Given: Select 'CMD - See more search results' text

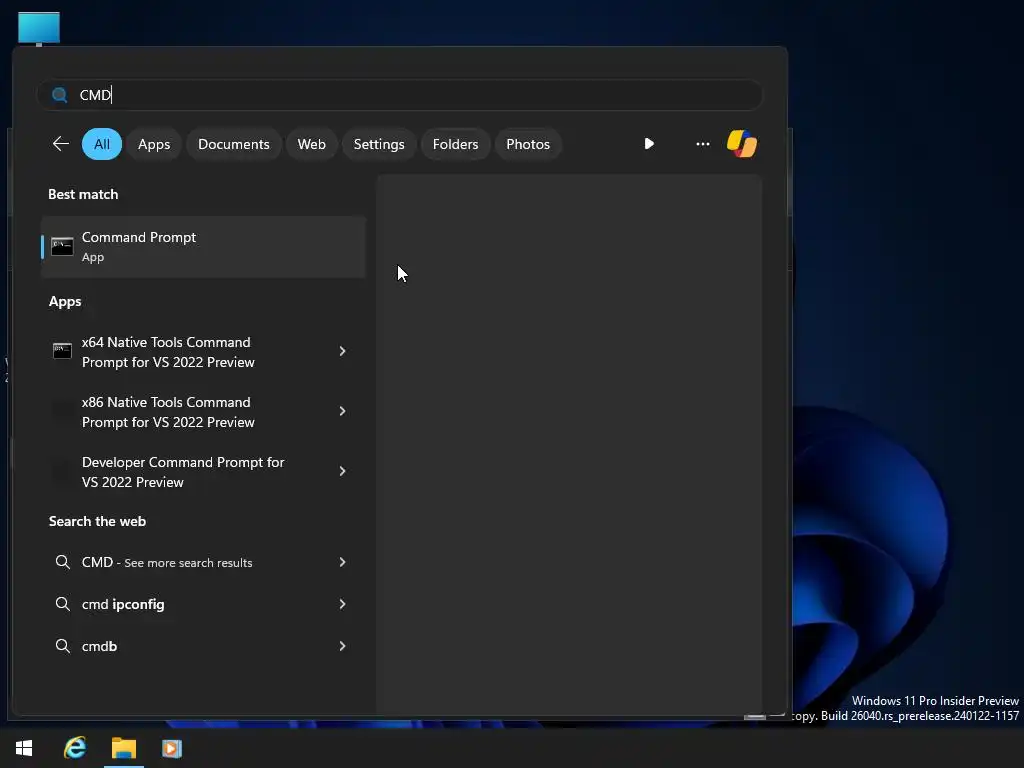Looking at the screenshot, I should [x=167, y=562].
